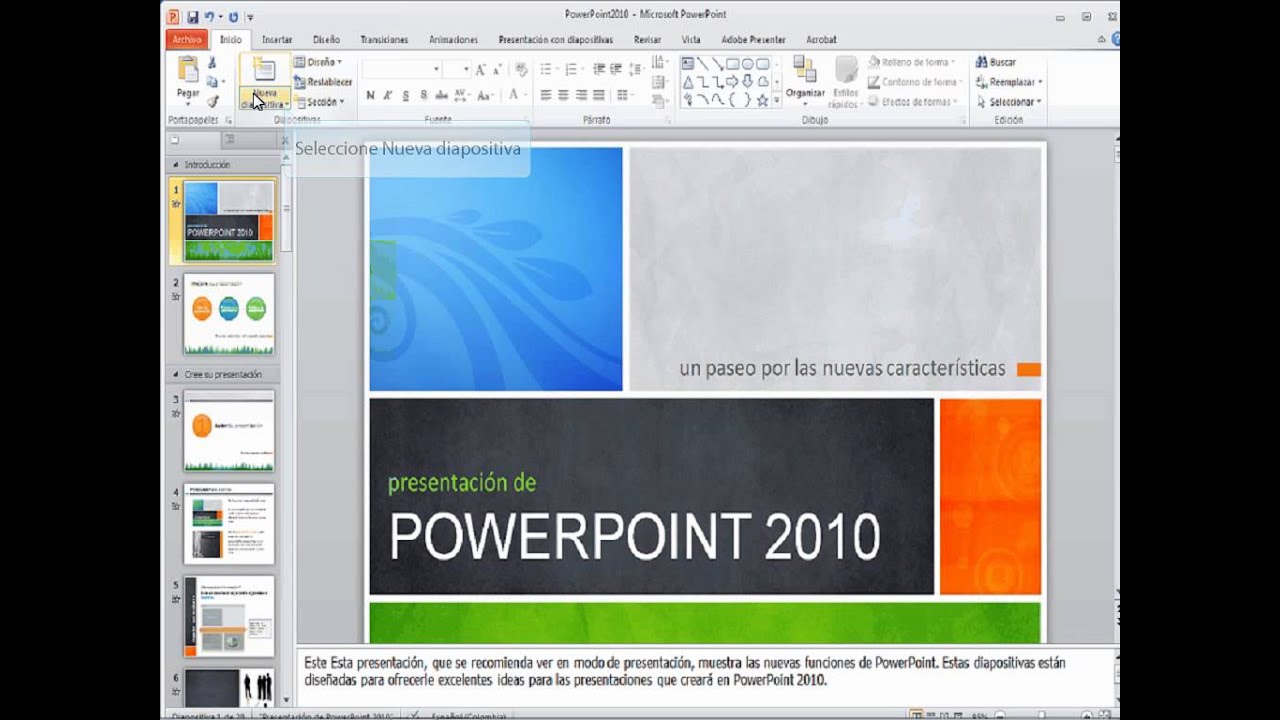The width and height of the screenshot is (1280, 720).
Task: Open the Animaciones tab
Action: [x=453, y=40]
